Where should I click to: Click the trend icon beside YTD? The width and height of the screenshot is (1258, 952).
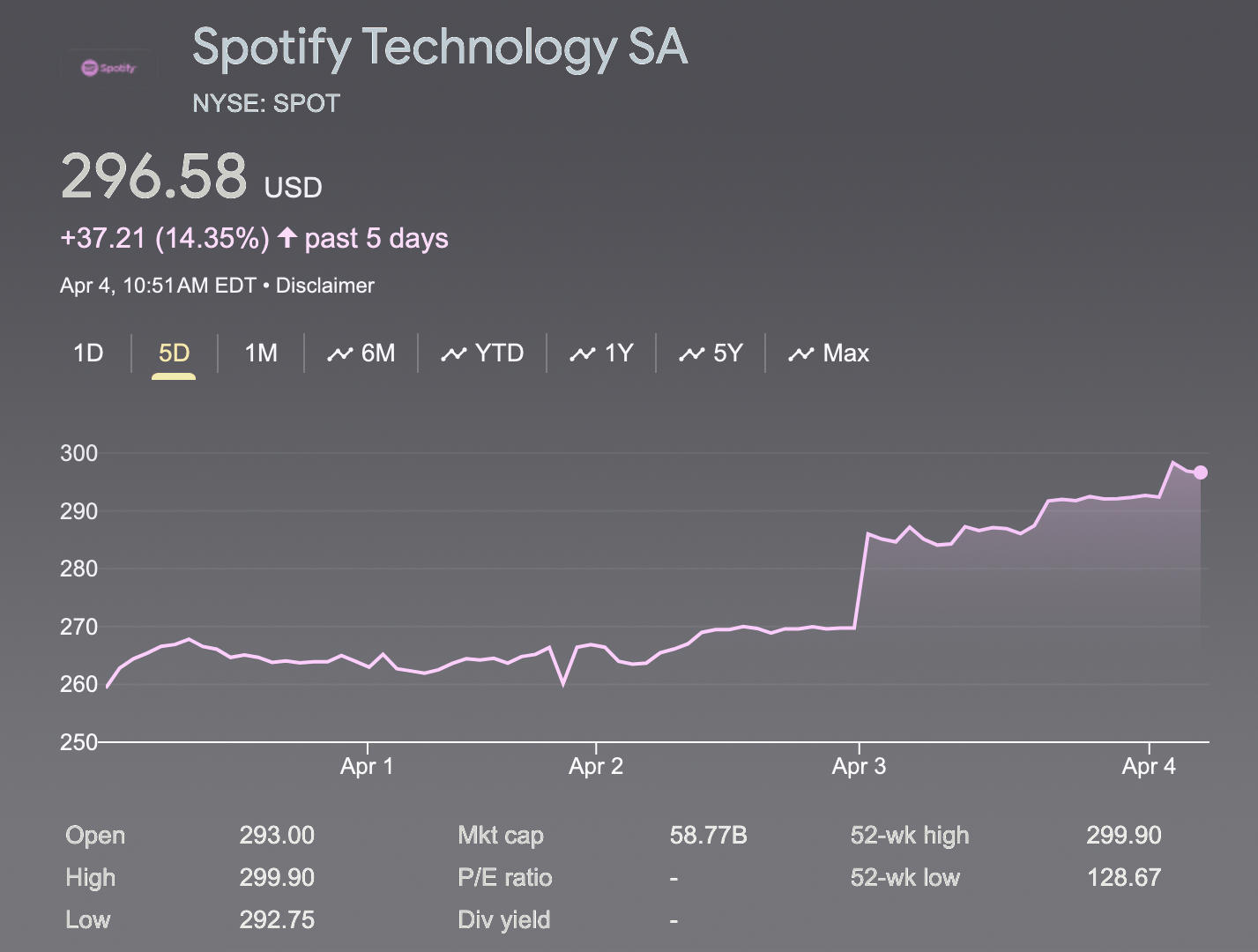pyautogui.click(x=454, y=354)
